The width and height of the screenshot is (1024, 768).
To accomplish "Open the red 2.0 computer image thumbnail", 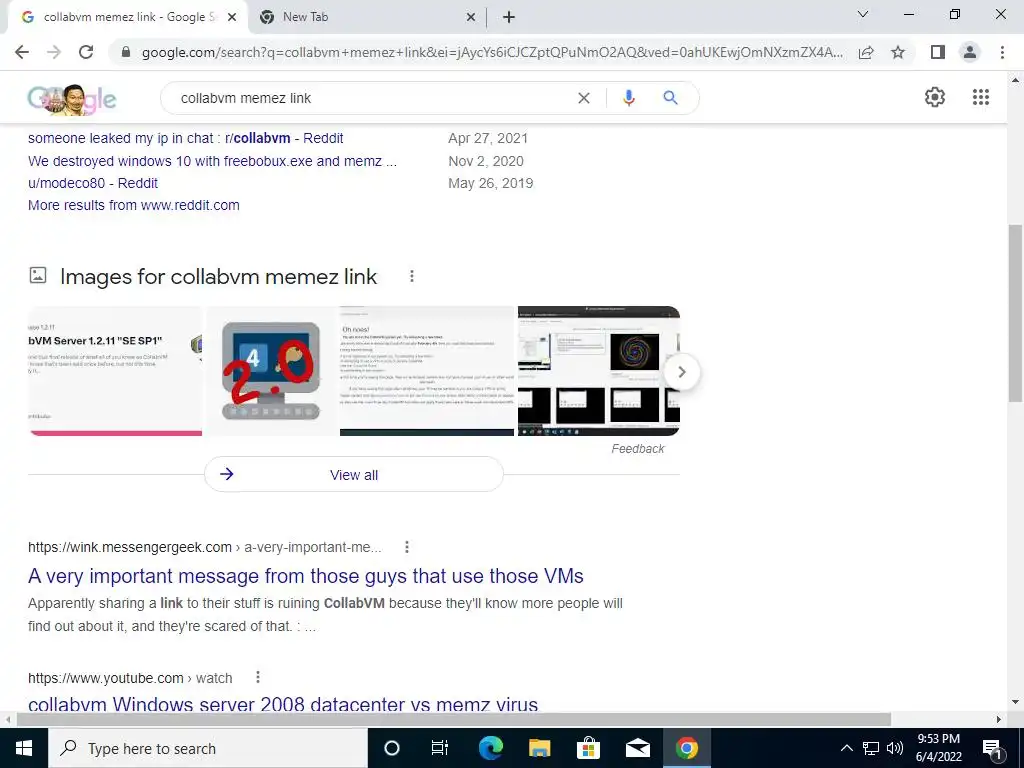I will click(271, 371).
